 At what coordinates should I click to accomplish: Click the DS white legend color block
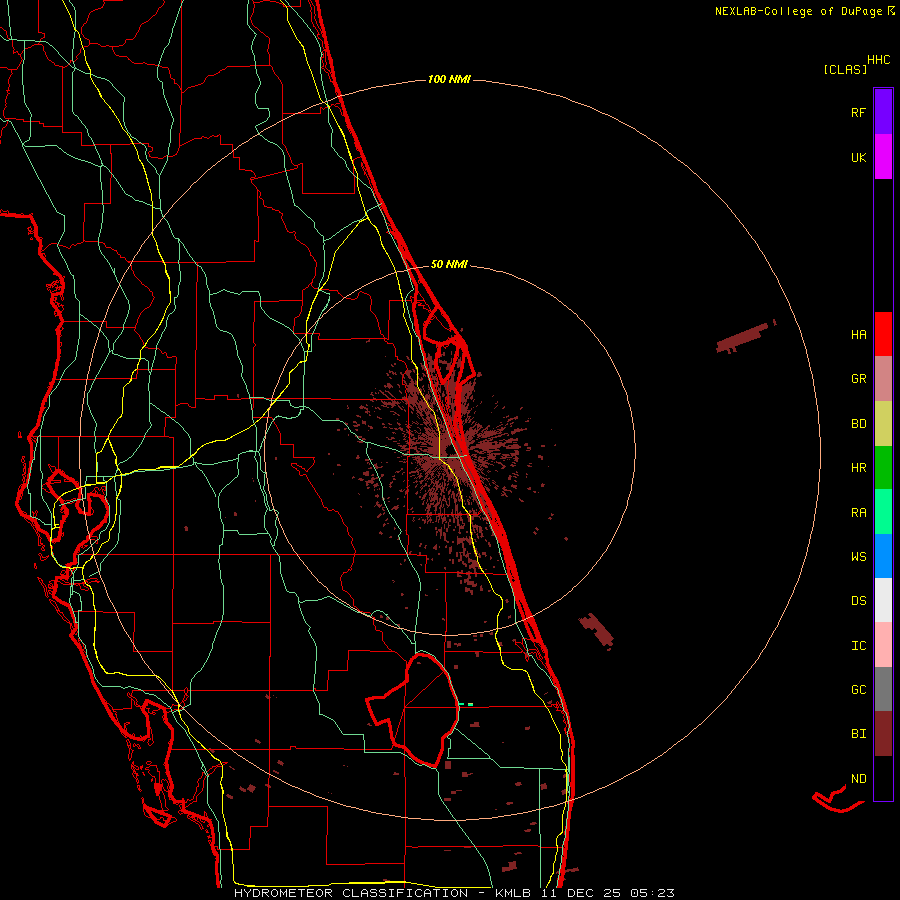pyautogui.click(x=883, y=600)
